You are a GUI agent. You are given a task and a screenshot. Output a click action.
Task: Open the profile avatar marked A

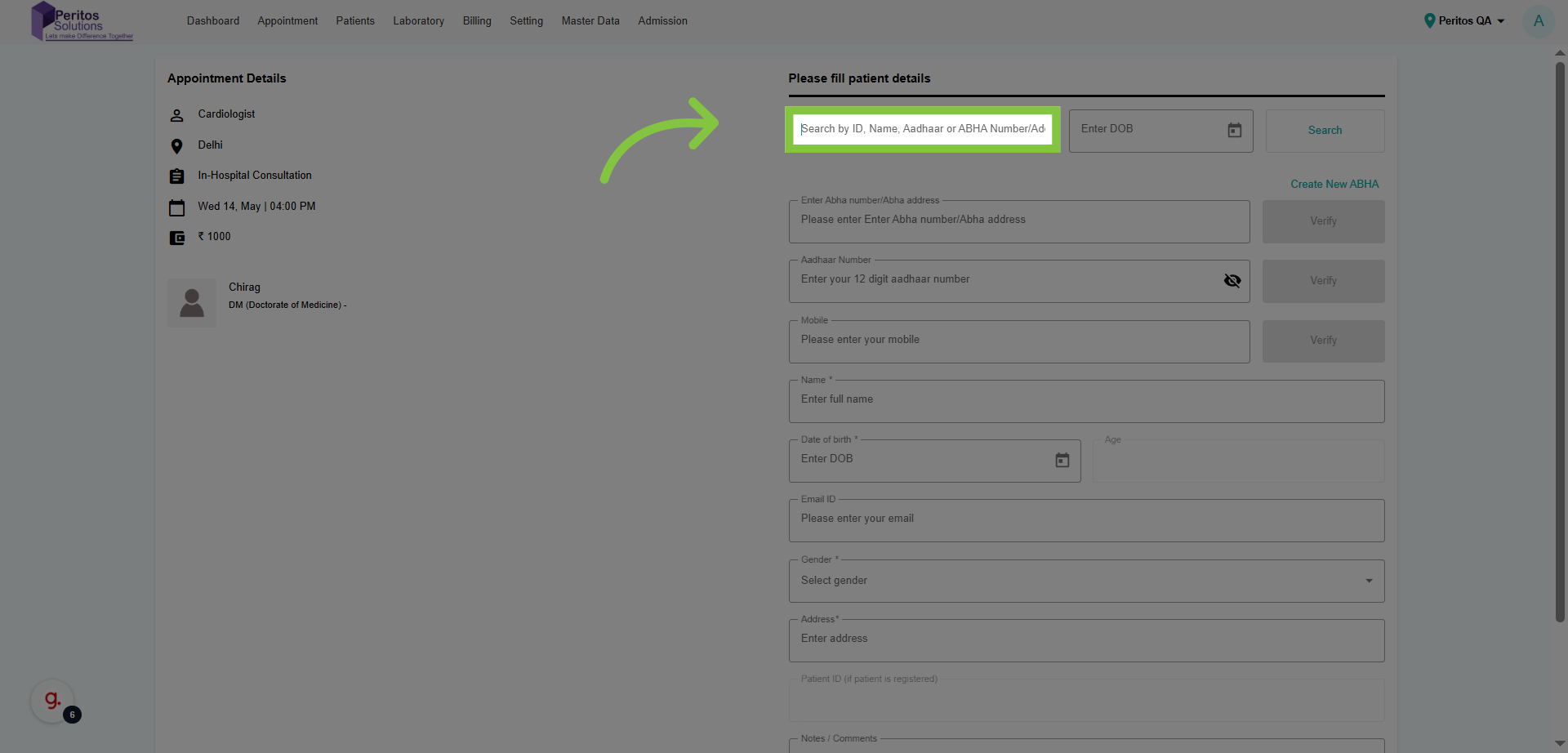(1539, 20)
